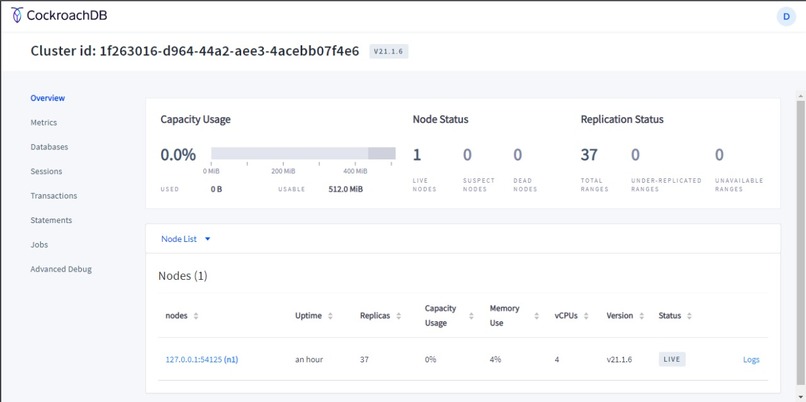Sort by Capacity Usage column arrows
This screenshot has width=806, height=402.
(471, 316)
